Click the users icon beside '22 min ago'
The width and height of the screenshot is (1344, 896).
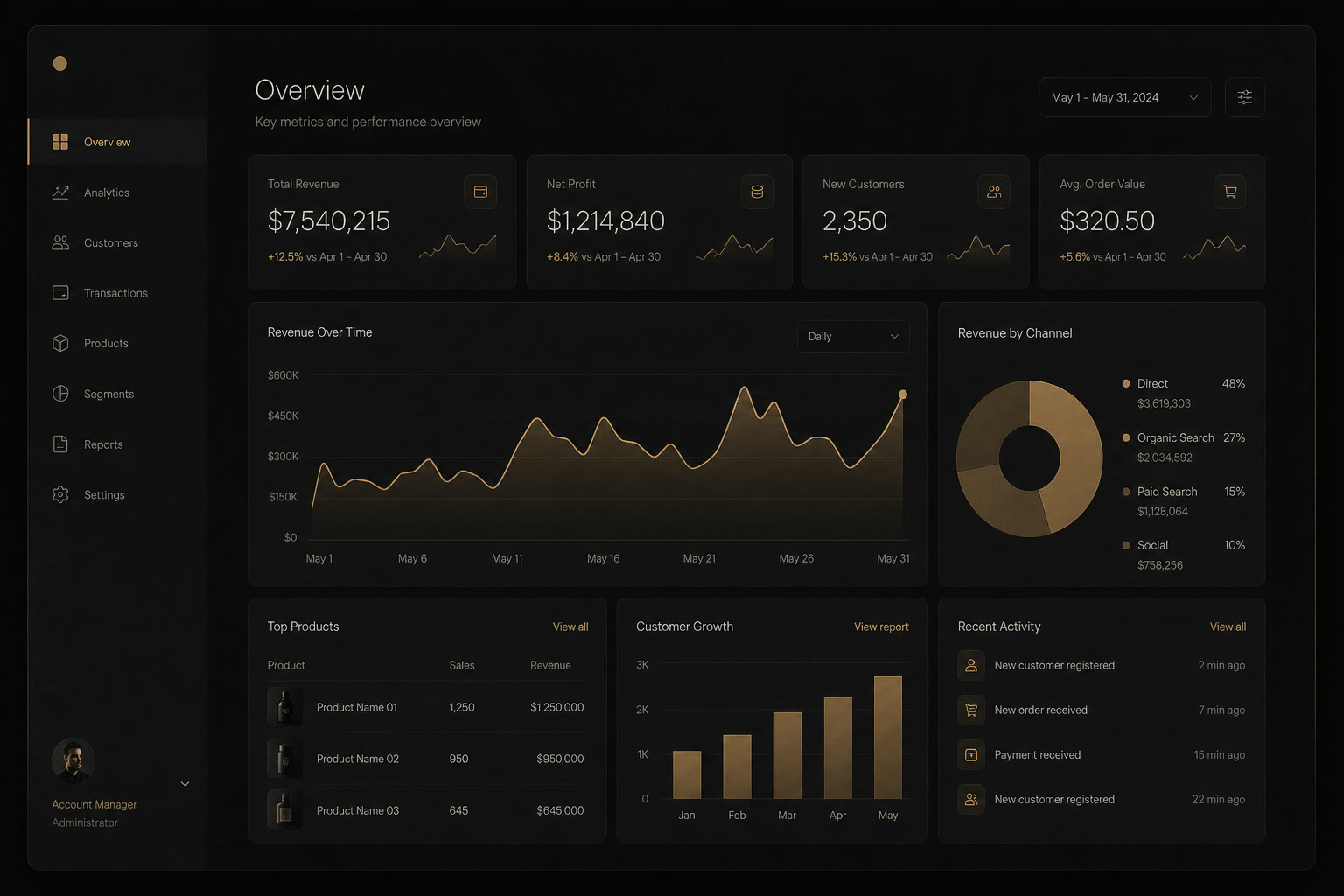(971, 799)
